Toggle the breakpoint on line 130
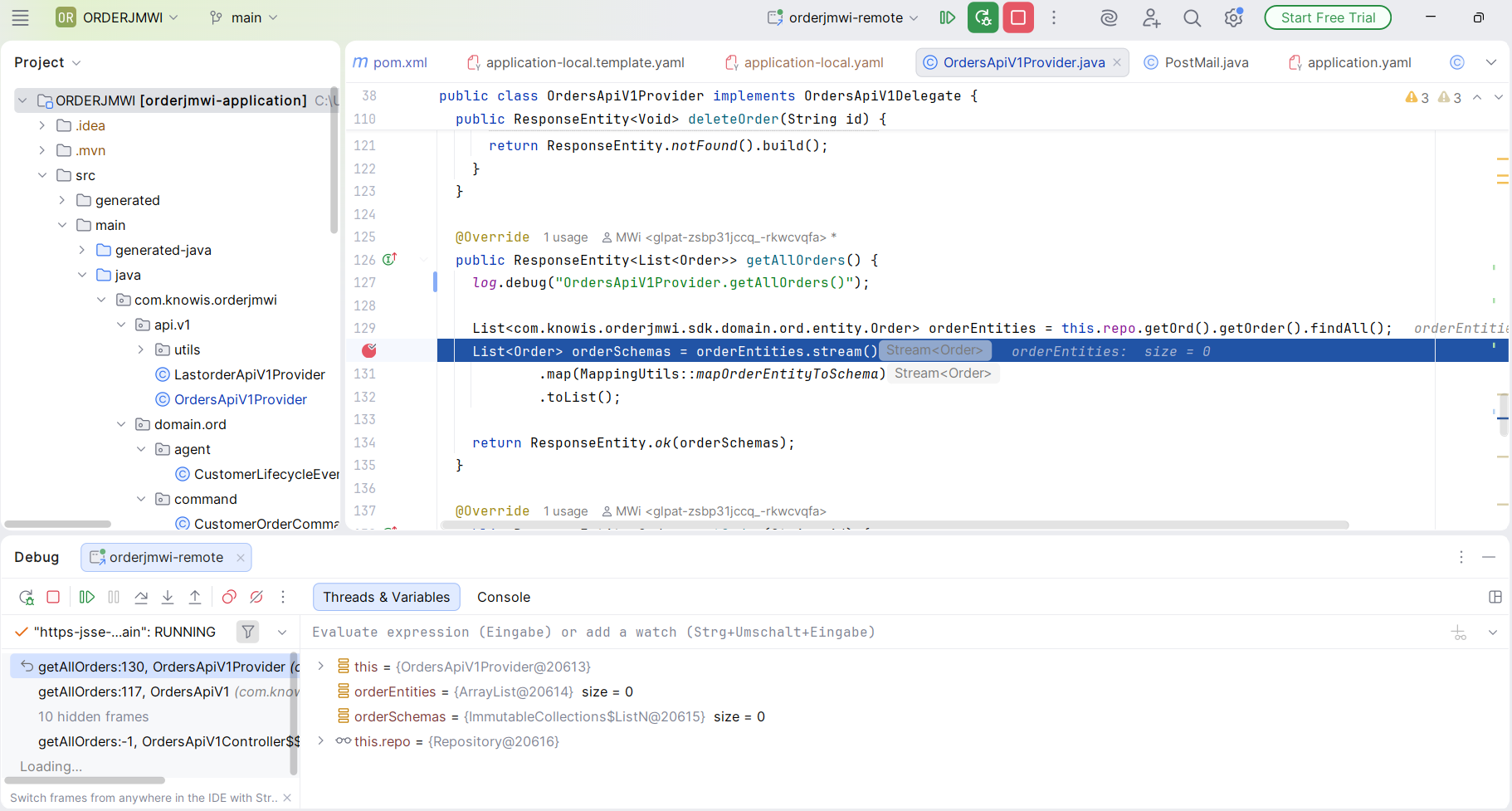 pos(368,350)
